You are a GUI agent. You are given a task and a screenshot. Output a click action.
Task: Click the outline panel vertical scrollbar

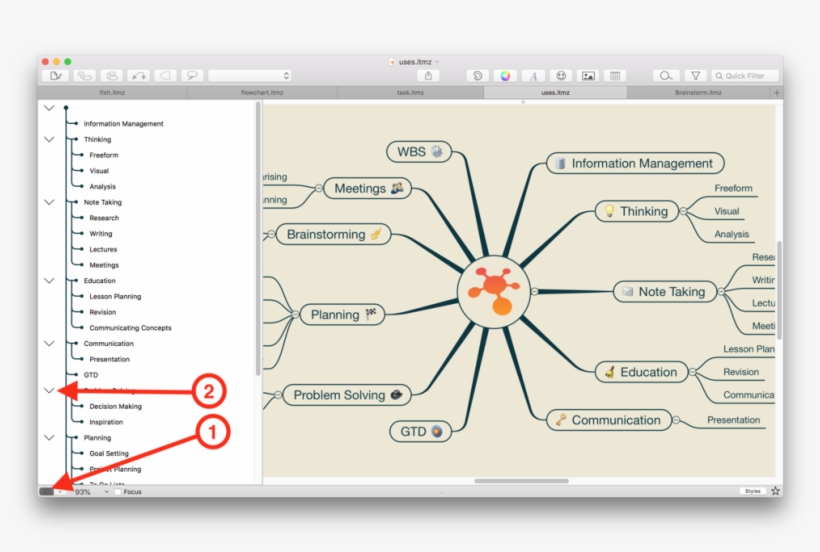(258, 239)
